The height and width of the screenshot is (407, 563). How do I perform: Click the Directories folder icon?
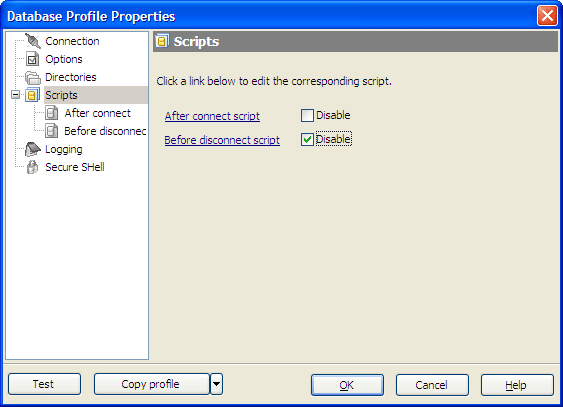click(x=33, y=77)
